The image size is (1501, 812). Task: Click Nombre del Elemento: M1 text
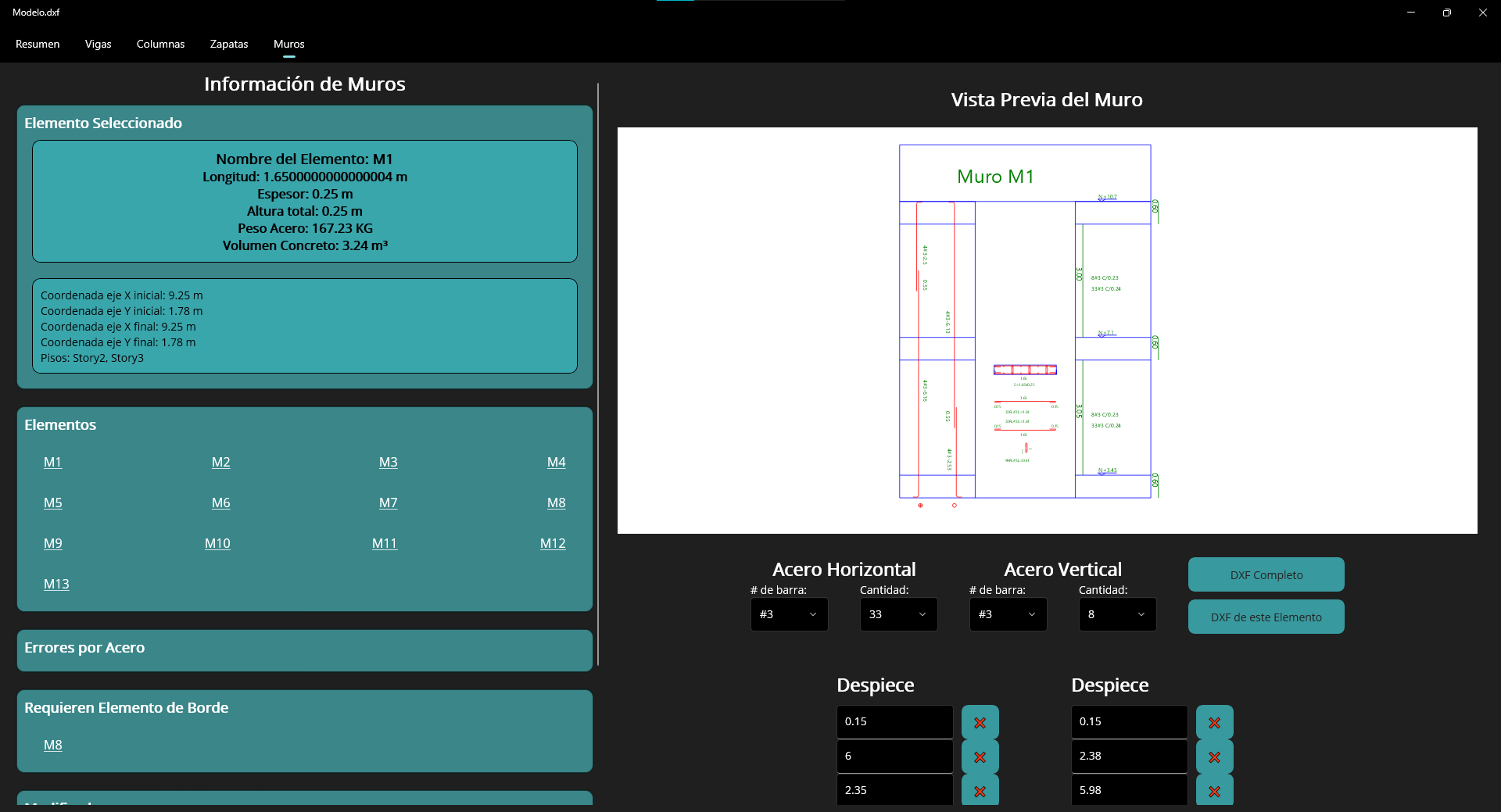tap(305, 159)
